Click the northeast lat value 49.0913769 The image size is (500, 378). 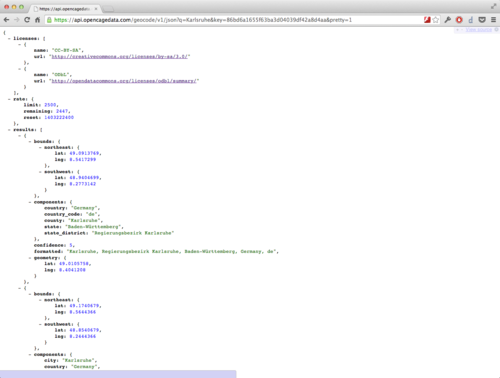coord(84,153)
